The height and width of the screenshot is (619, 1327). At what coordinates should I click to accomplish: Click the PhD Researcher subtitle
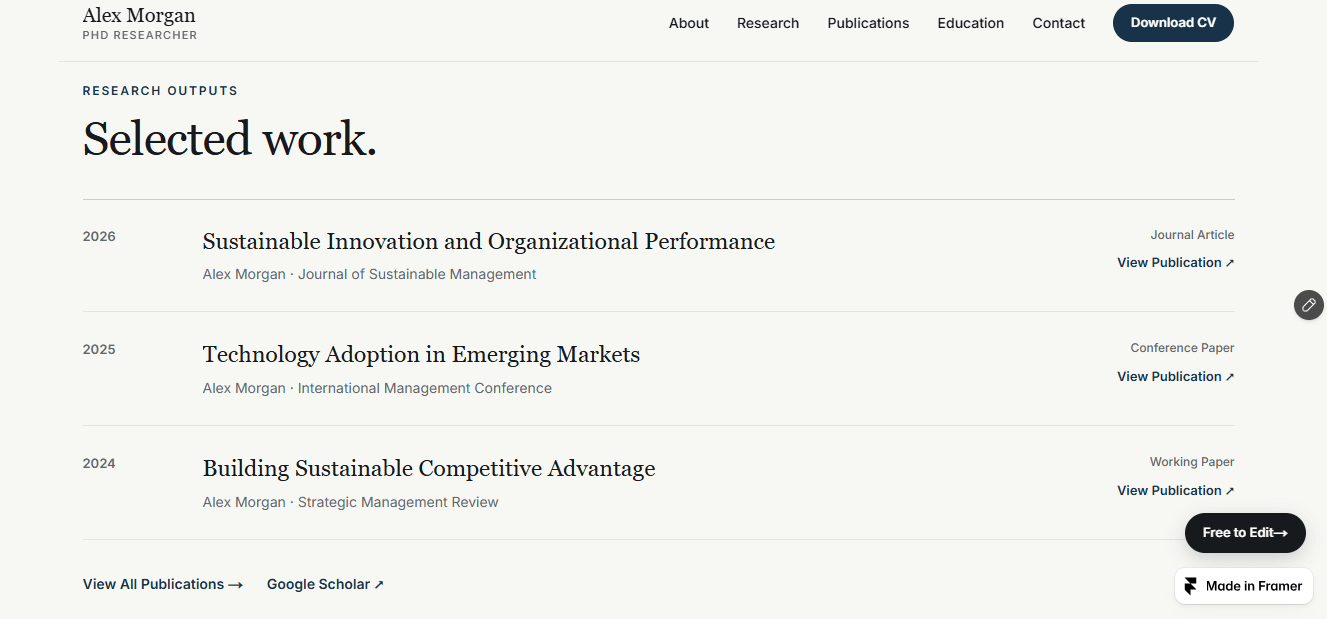[140, 36]
